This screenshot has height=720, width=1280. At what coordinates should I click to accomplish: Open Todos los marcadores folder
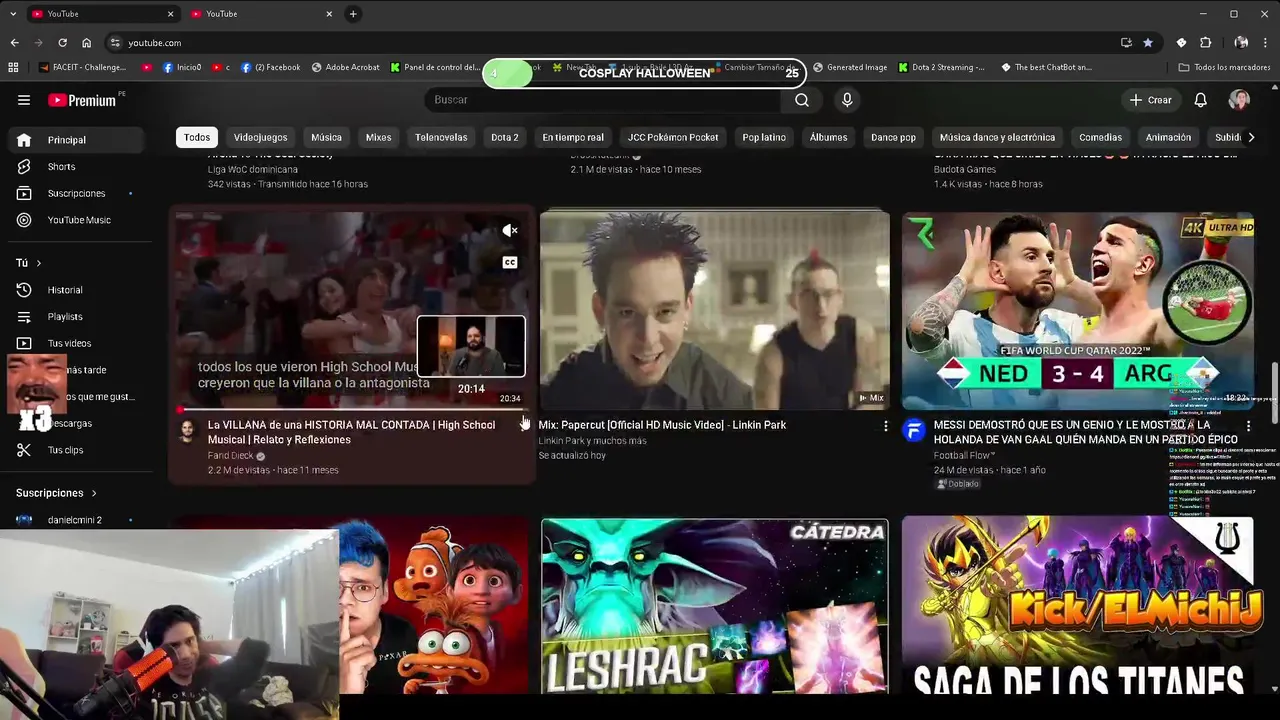coord(1225,68)
